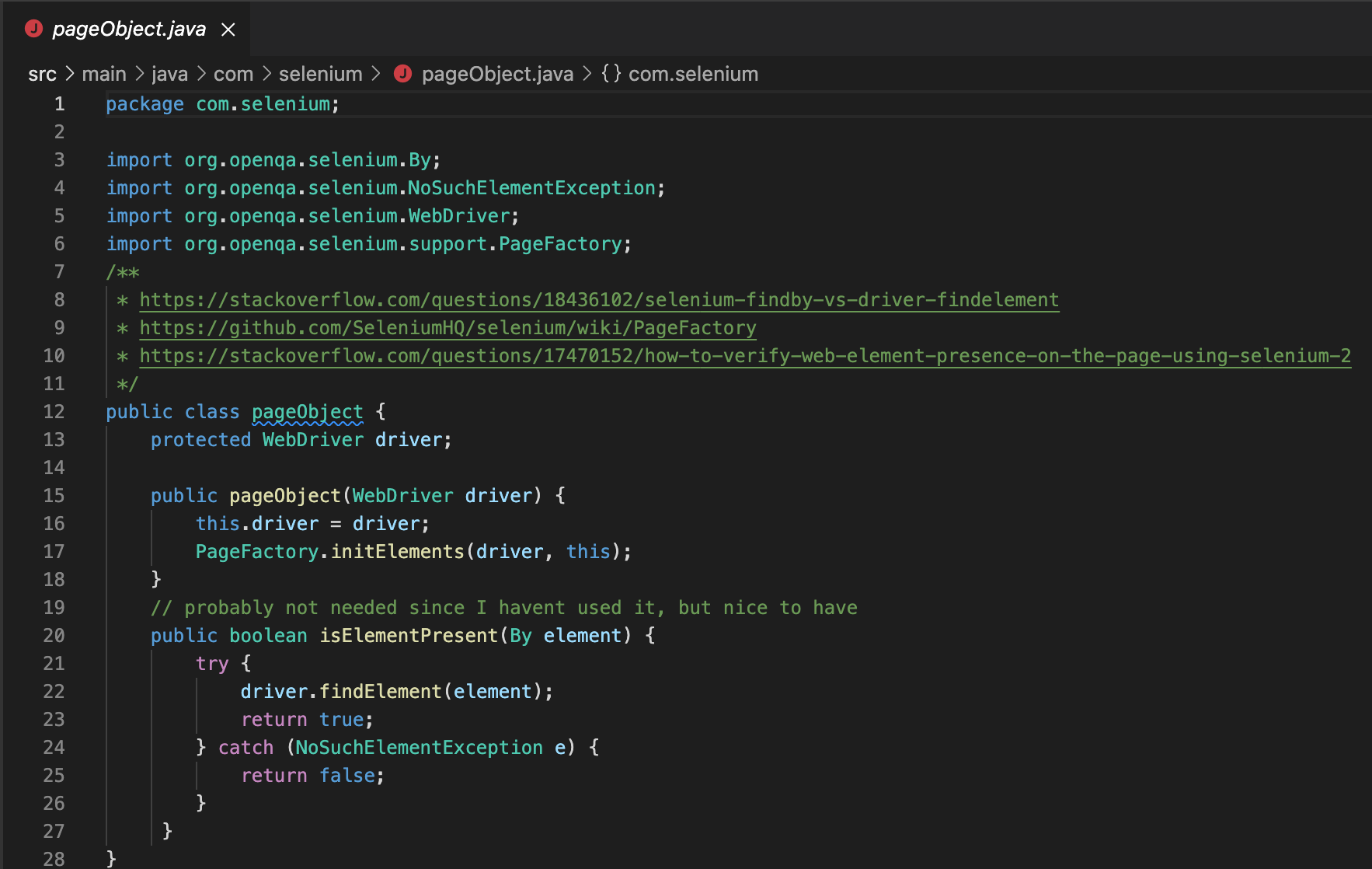Open the main breadcrumb segment
Screen dimensions: 1372x869
pos(104,74)
